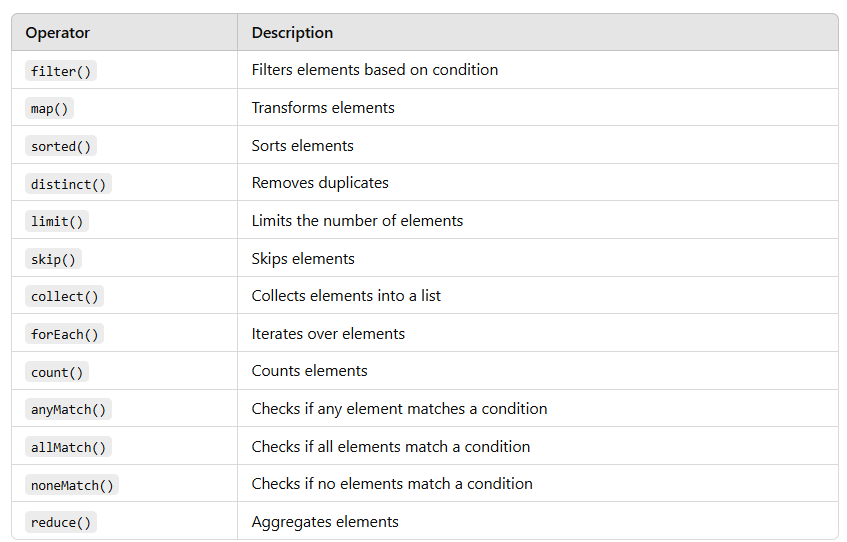
Task: Select the collect() code label
Action: click(x=64, y=296)
